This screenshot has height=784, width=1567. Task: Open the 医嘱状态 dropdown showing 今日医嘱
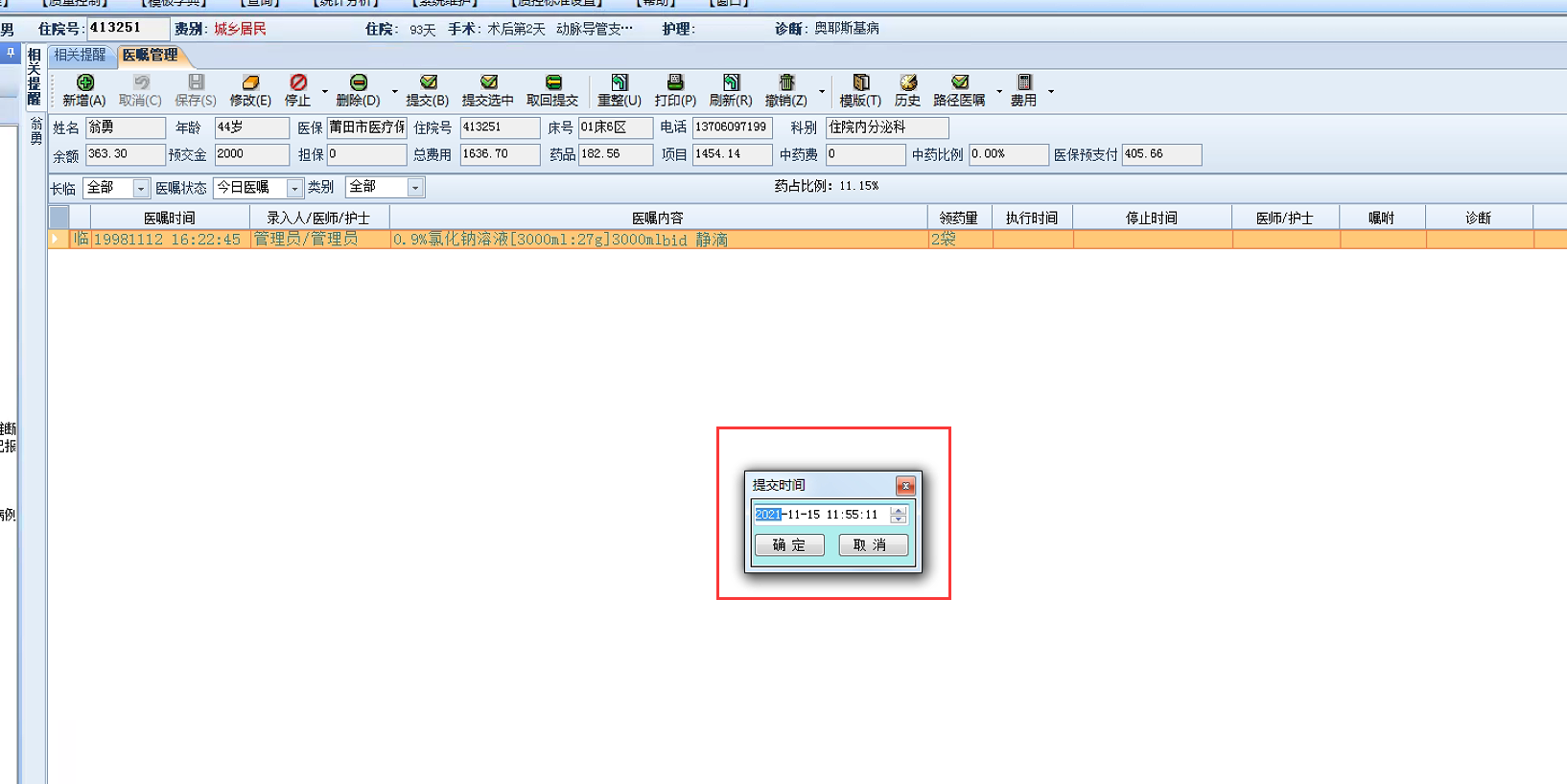(294, 189)
